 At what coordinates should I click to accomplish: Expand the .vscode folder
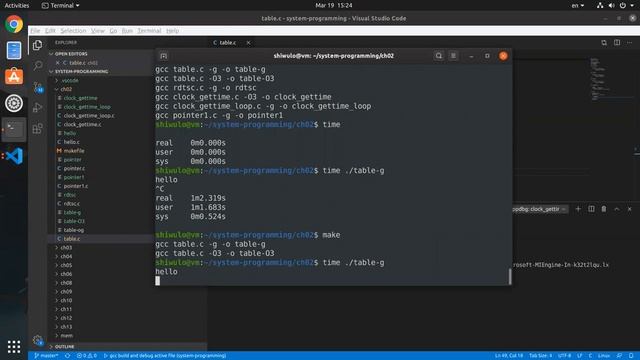coord(67,80)
